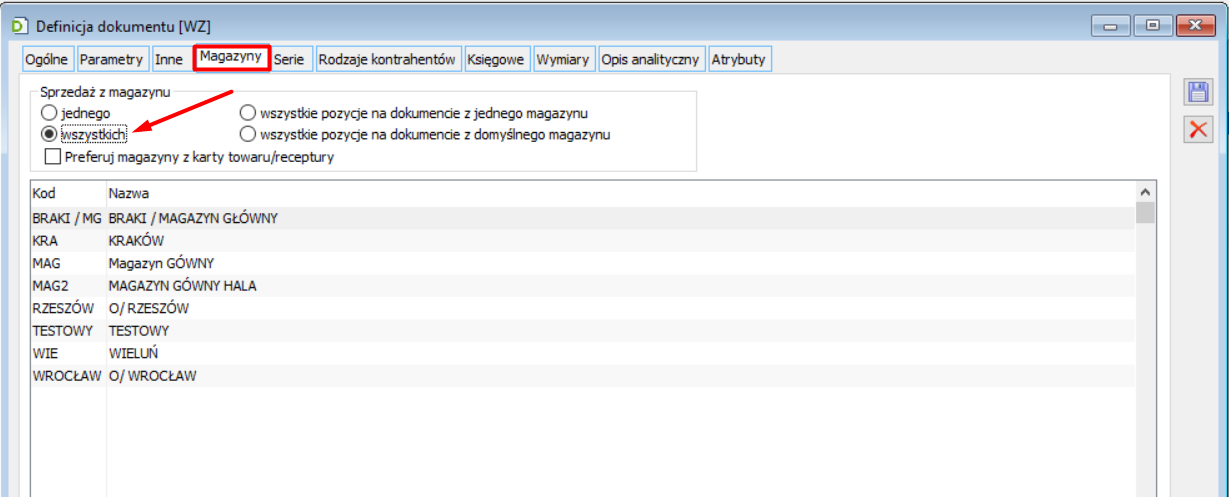The width and height of the screenshot is (1229, 497).
Task: Switch to the Ogólne tab
Action: [x=47, y=60]
